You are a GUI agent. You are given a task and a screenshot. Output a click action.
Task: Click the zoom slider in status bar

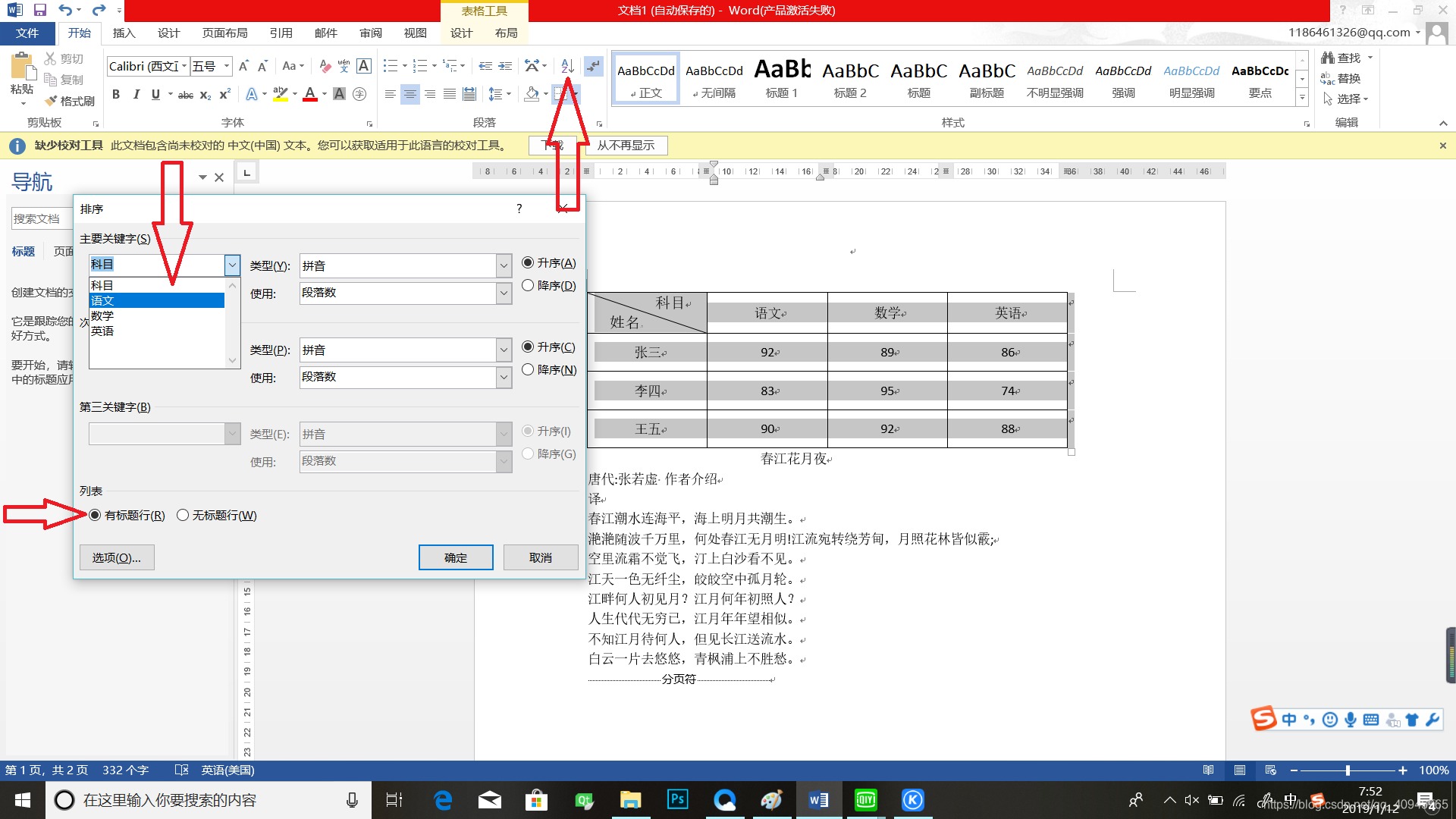pyautogui.click(x=1348, y=770)
